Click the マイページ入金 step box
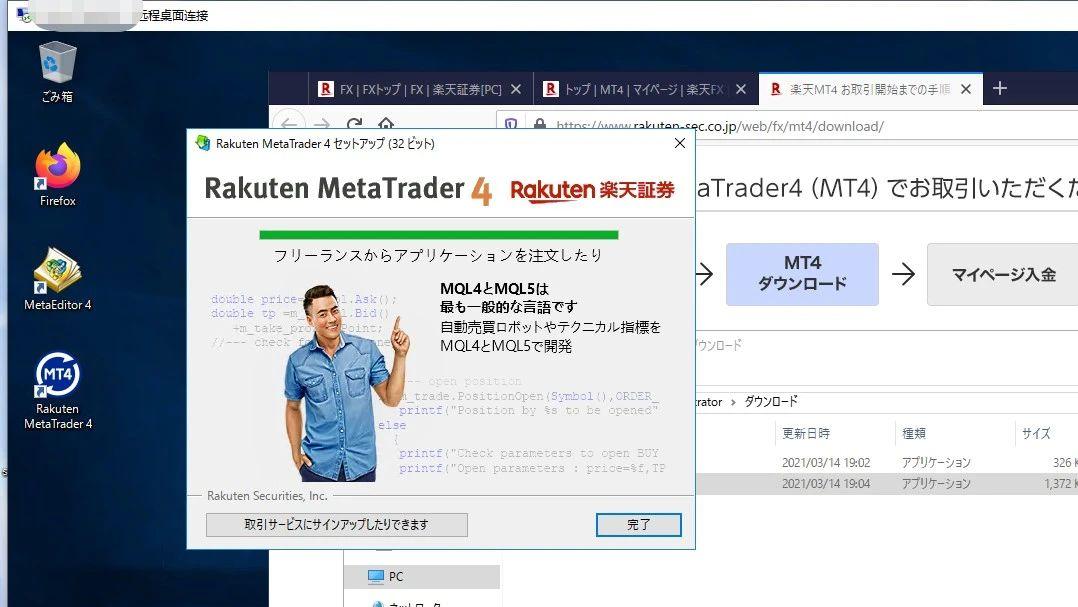The height and width of the screenshot is (607, 1078). coord(1002,274)
